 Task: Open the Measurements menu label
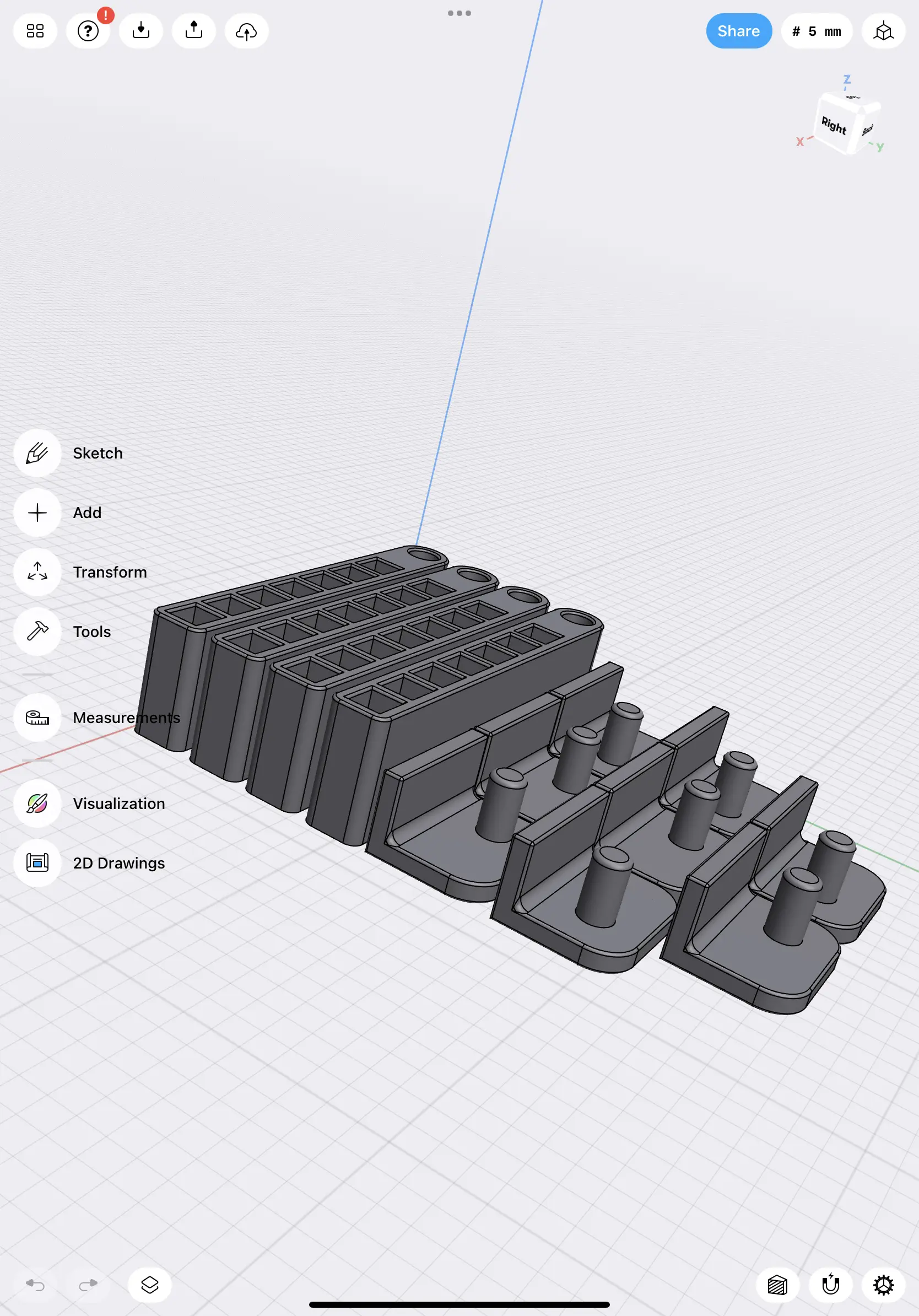click(x=127, y=718)
